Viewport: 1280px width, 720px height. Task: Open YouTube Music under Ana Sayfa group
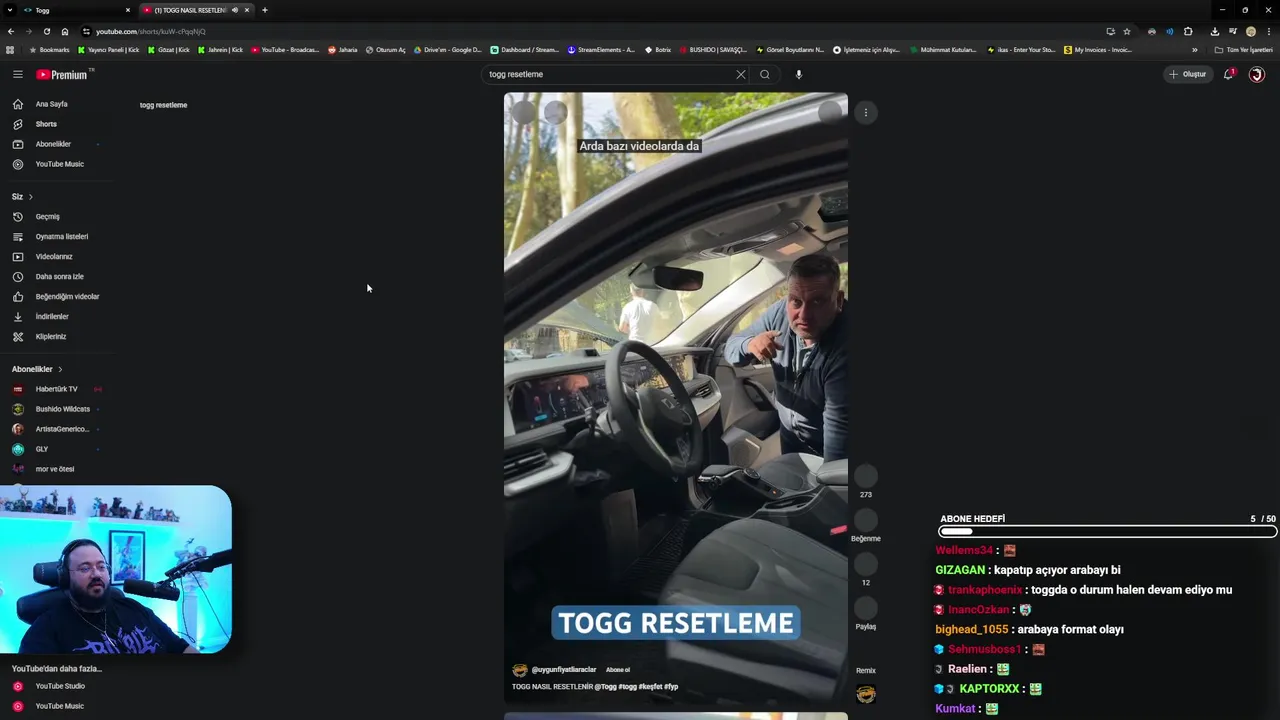pyautogui.click(x=60, y=164)
